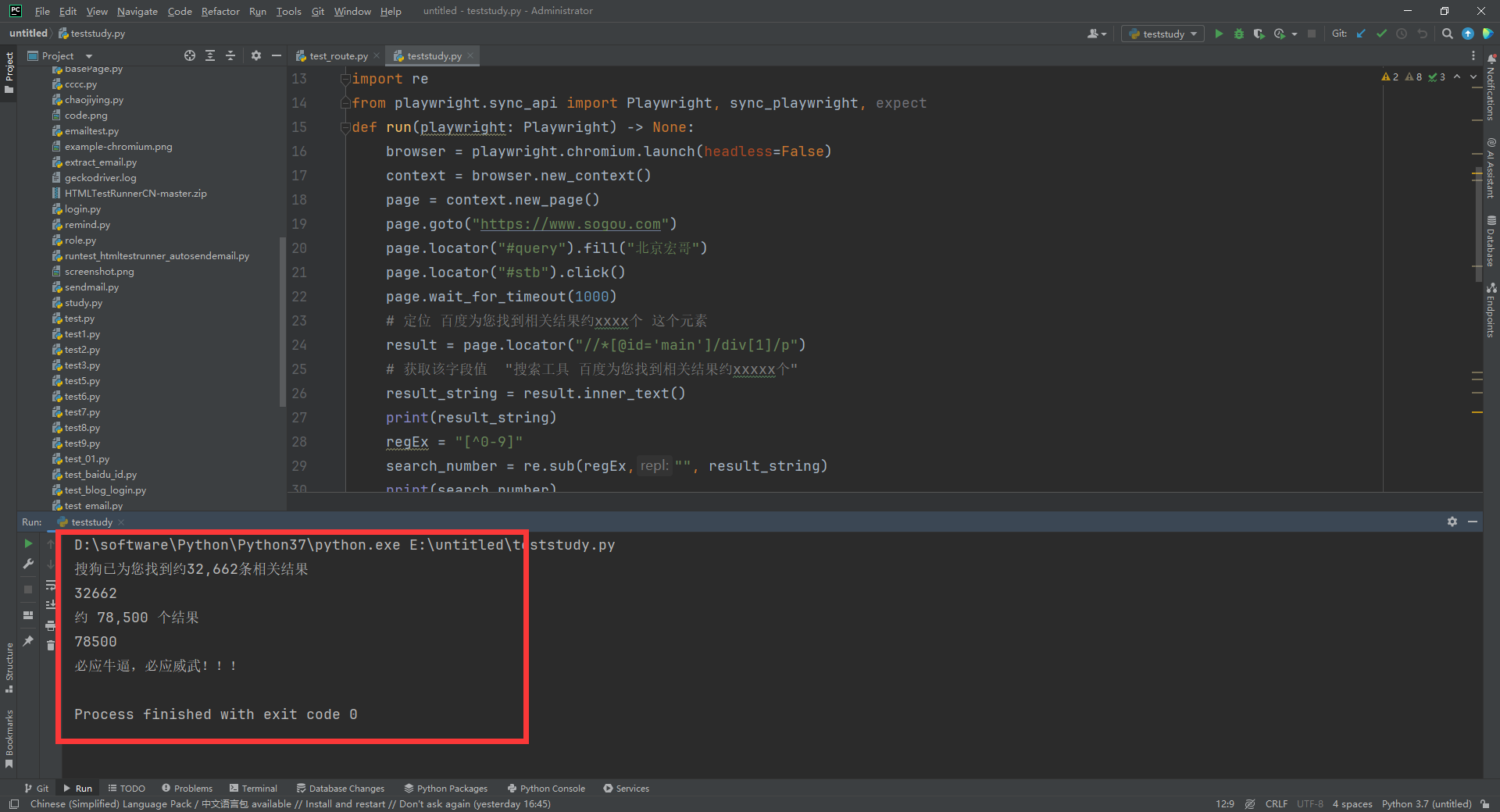1500x812 pixels.
Task: Open the Terminal tool window button
Action: (x=253, y=789)
